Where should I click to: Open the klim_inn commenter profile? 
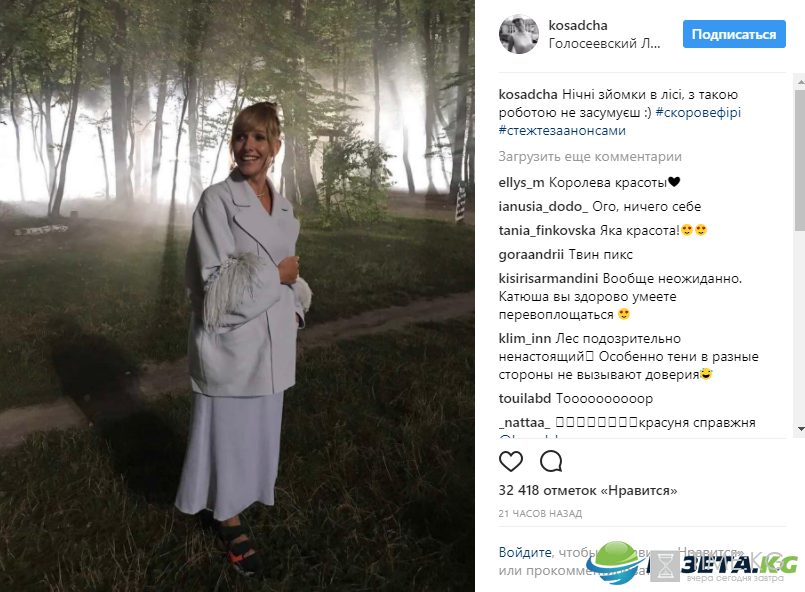(x=525, y=338)
